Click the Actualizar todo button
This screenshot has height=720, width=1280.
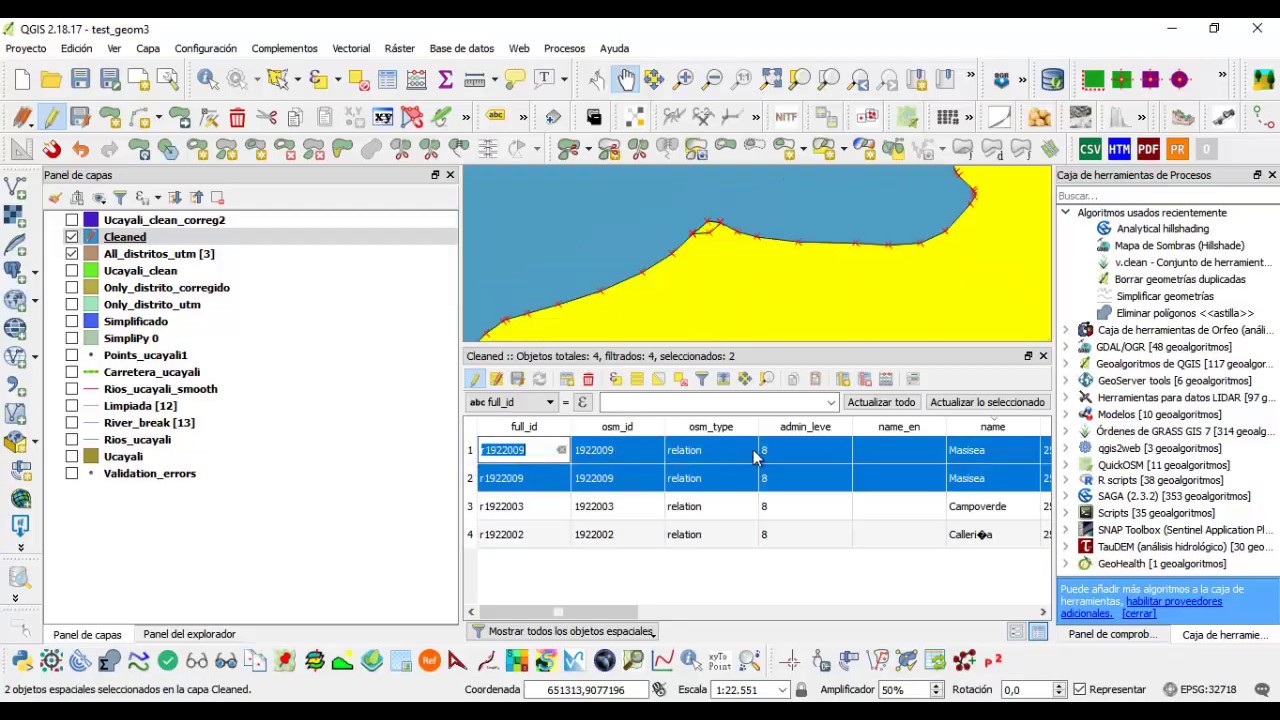[881, 402]
